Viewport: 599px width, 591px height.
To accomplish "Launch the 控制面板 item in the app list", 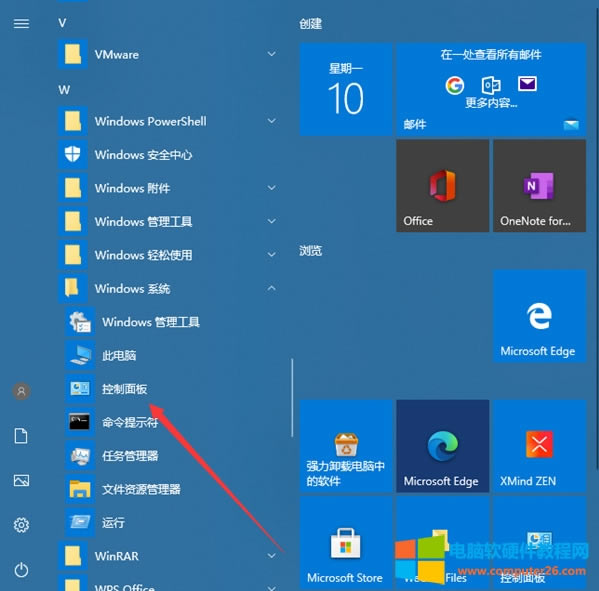I will (170, 389).
